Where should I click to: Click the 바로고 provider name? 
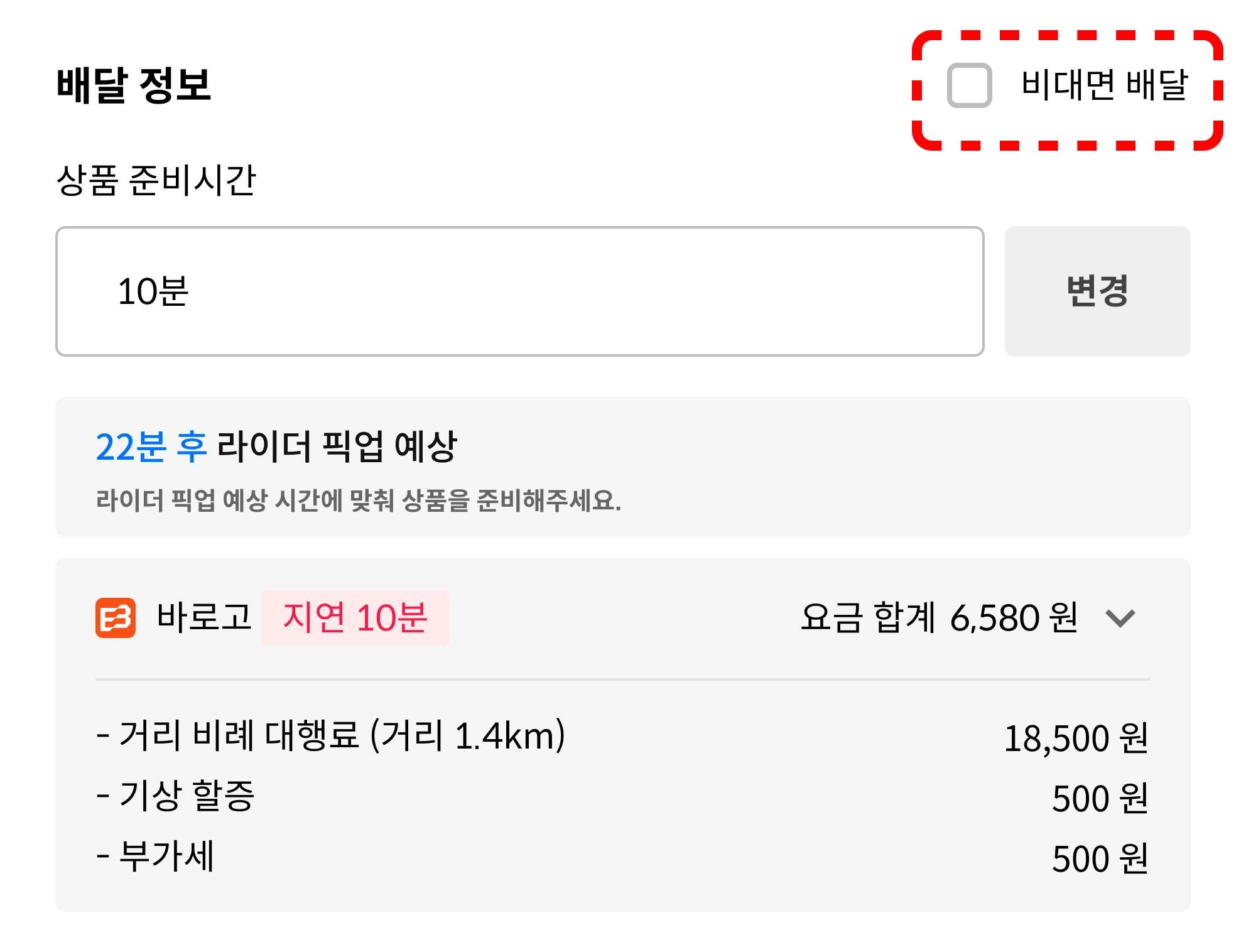(x=203, y=617)
